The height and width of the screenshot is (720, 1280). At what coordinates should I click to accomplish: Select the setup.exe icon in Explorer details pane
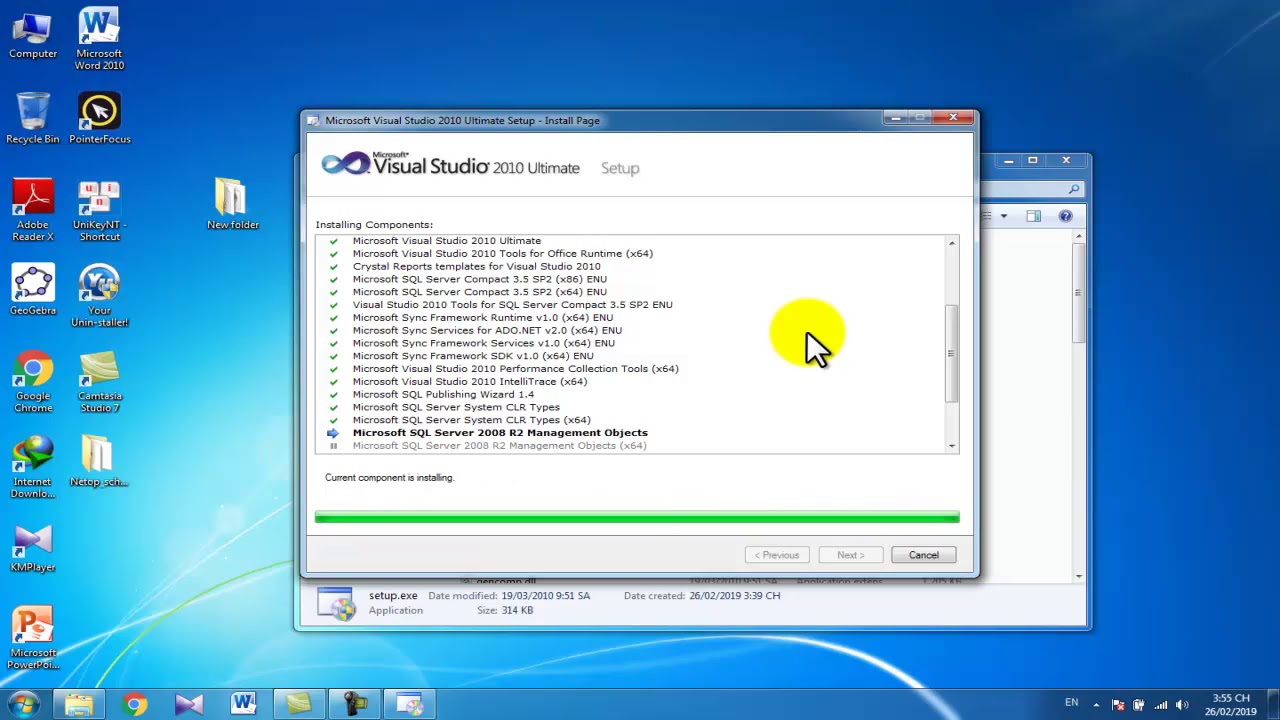click(x=335, y=603)
